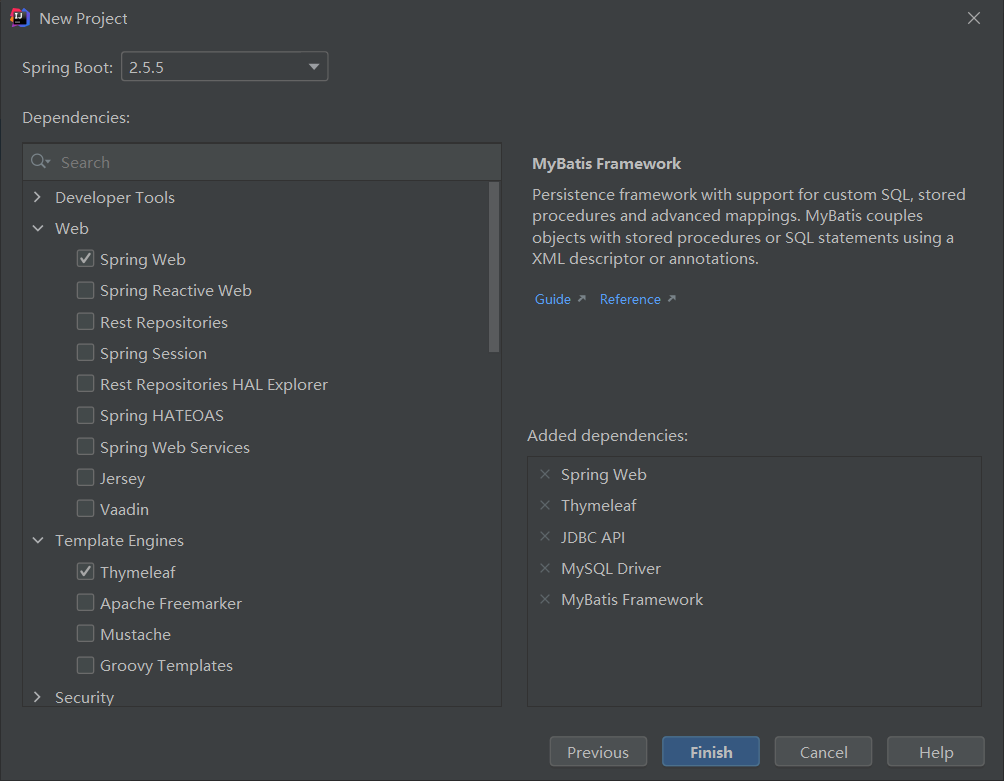Open Help for this dialog

click(x=935, y=752)
